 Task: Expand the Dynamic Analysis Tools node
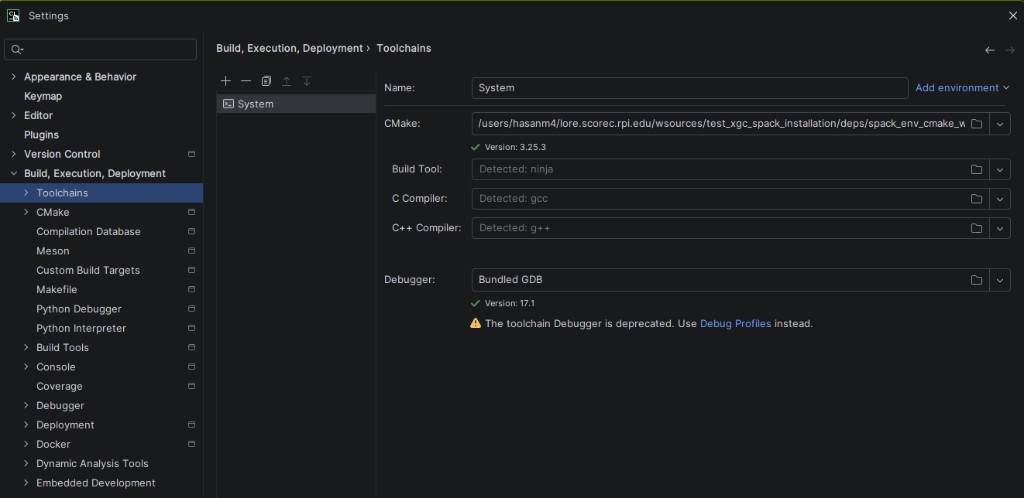26,463
